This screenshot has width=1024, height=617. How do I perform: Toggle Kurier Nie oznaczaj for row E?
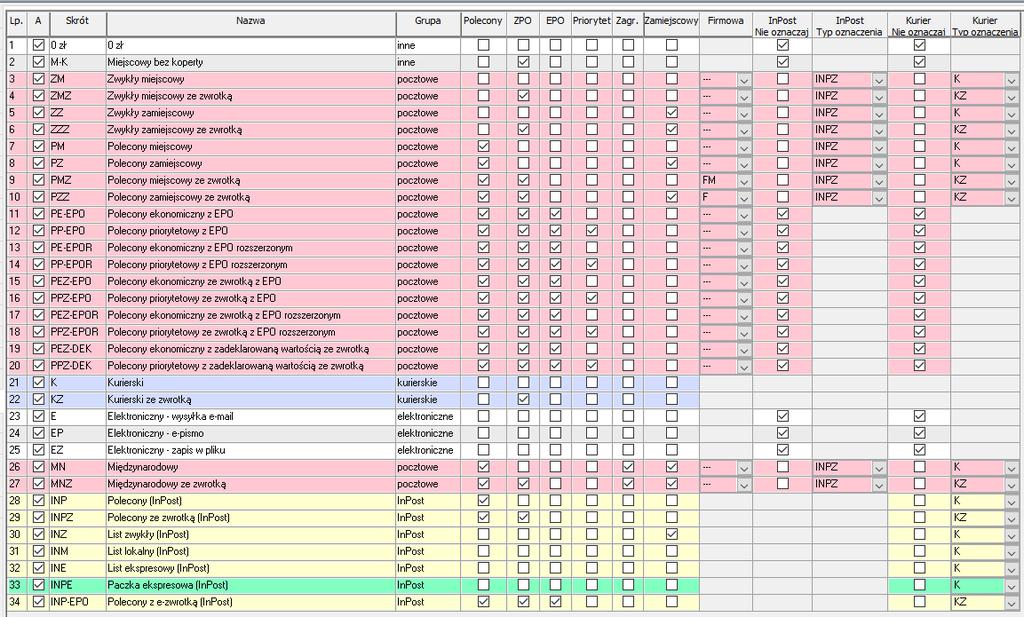click(x=920, y=416)
